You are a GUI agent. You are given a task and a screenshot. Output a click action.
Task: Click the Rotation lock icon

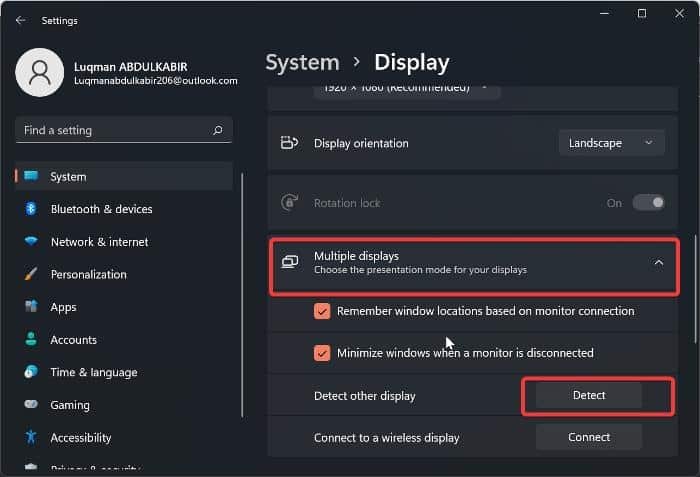coord(289,202)
